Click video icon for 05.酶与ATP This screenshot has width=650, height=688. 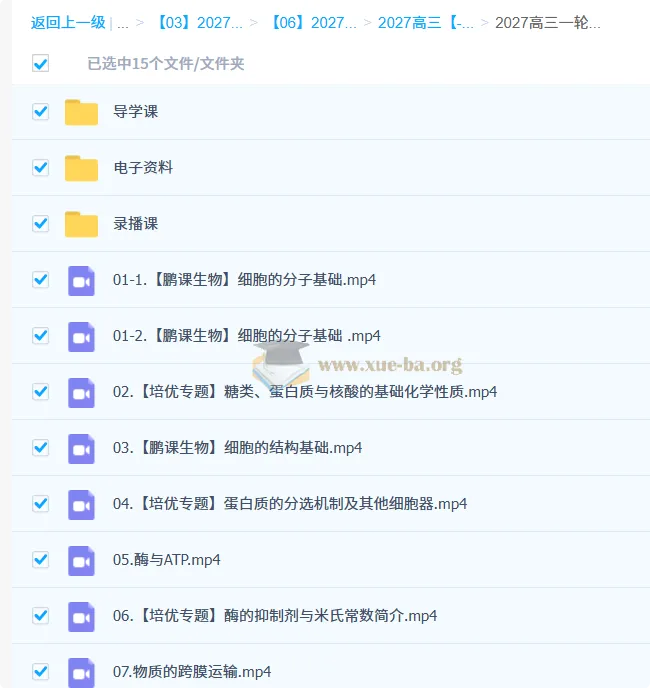coord(81,561)
